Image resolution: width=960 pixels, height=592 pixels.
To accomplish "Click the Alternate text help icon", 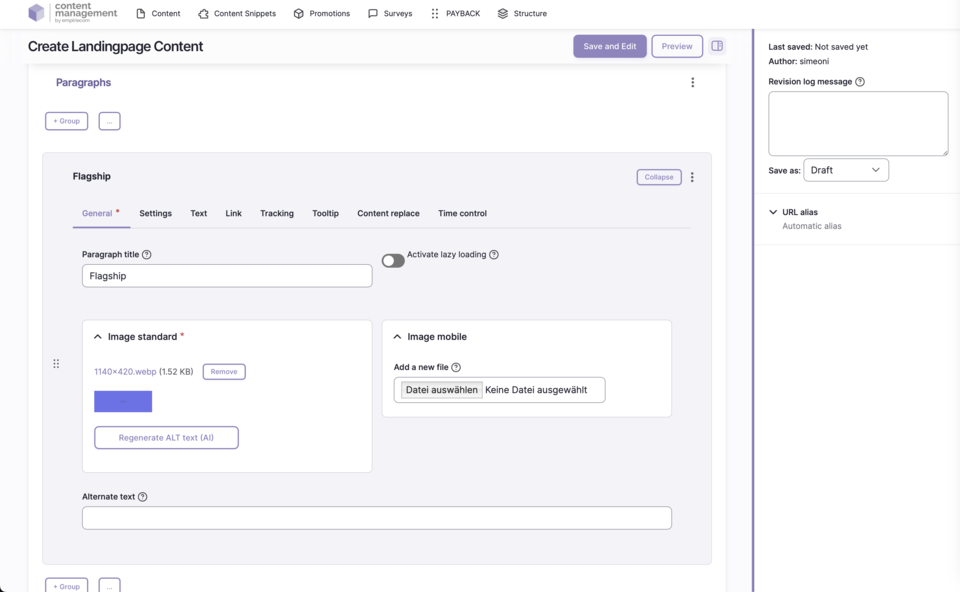I will pyautogui.click(x=143, y=497).
